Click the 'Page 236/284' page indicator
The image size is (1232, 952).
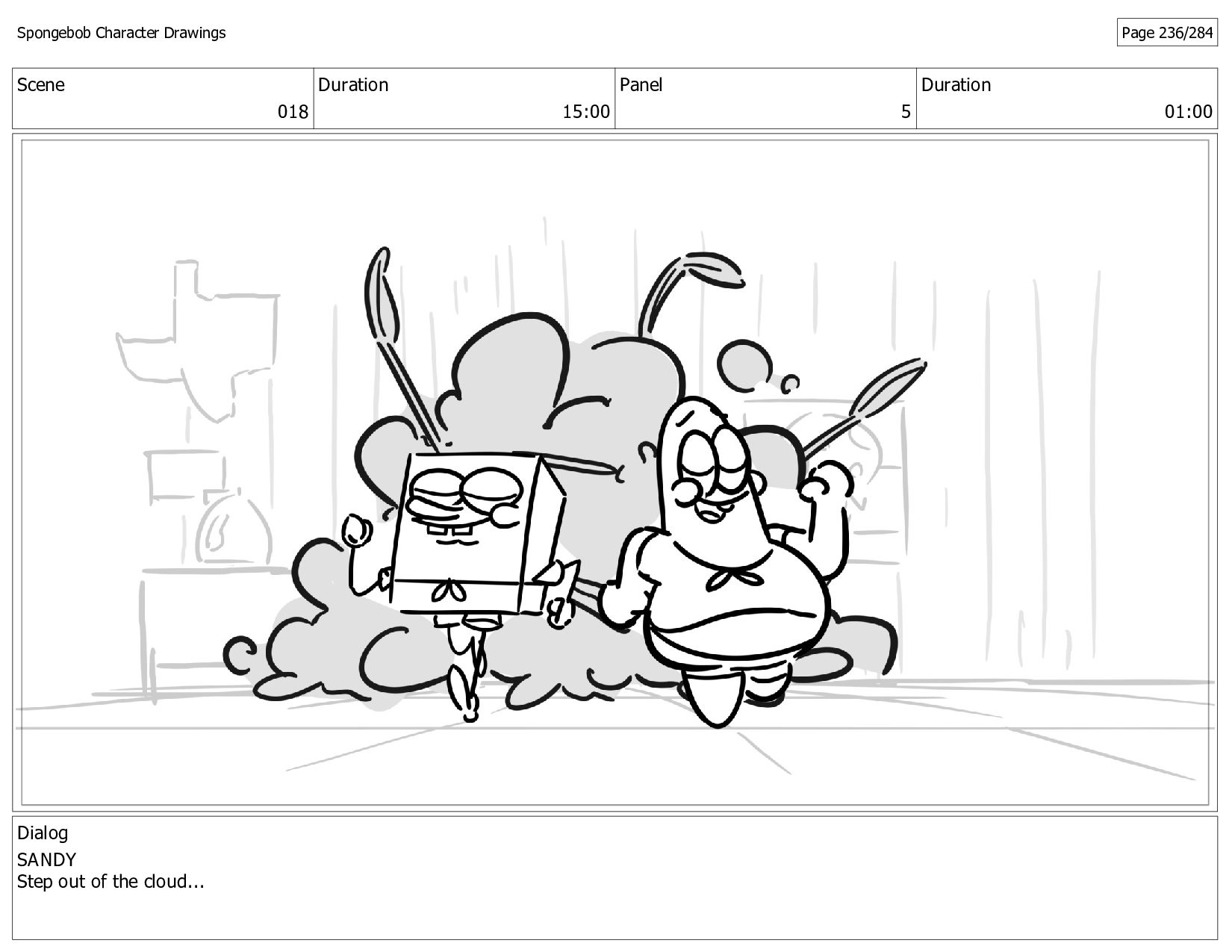pyautogui.click(x=1167, y=33)
